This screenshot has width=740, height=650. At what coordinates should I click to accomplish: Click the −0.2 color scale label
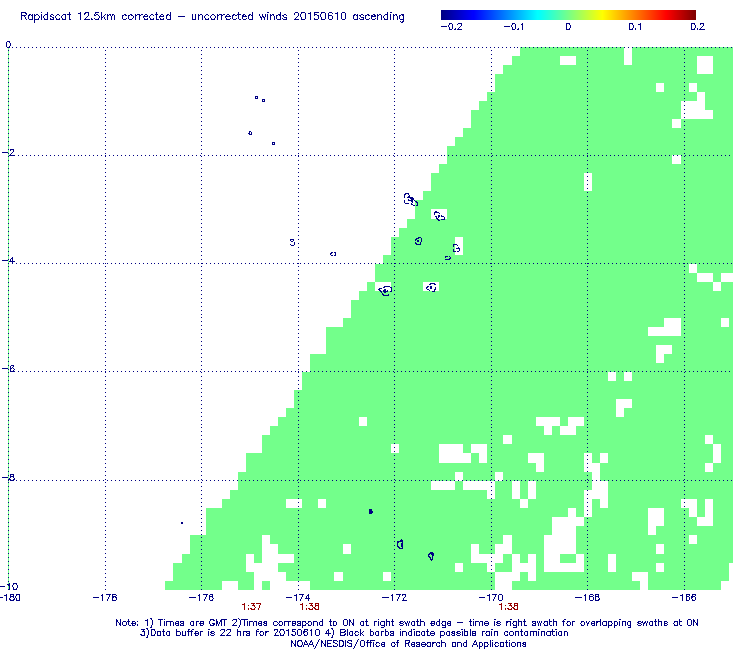pos(452,27)
